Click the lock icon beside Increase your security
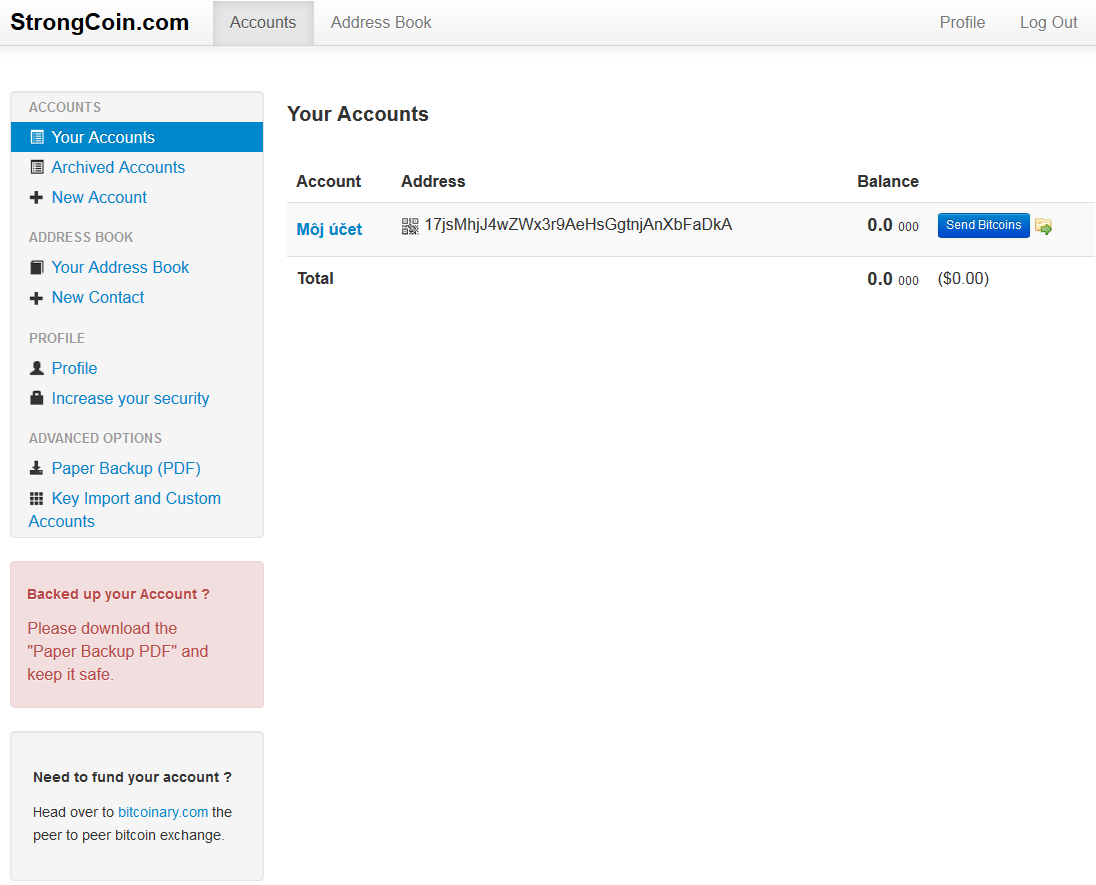Viewport: 1096px width, 885px height. point(37,398)
